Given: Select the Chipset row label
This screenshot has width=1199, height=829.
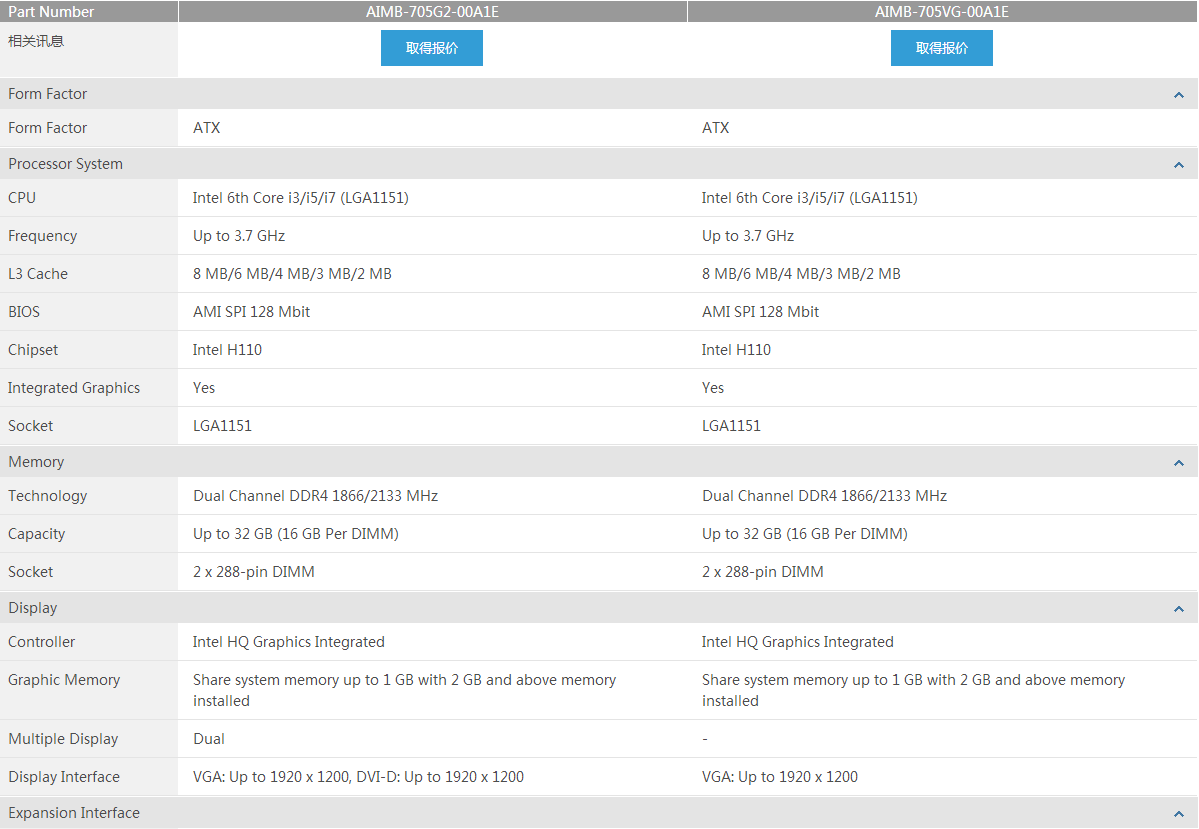Looking at the screenshot, I should [33, 350].
